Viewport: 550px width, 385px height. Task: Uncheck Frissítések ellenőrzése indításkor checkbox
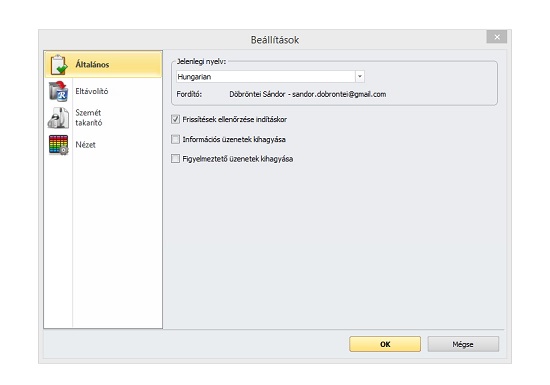pos(175,119)
